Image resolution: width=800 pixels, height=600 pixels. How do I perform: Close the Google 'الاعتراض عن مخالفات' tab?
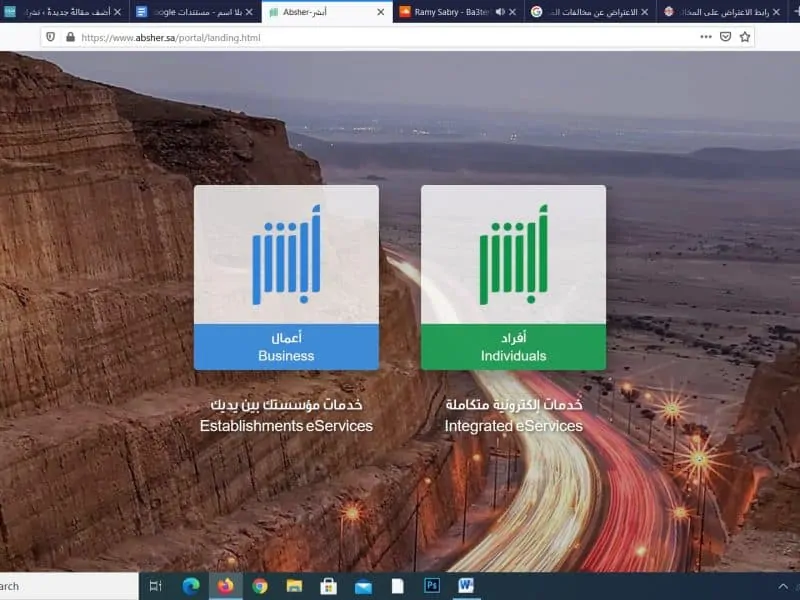coord(644,12)
